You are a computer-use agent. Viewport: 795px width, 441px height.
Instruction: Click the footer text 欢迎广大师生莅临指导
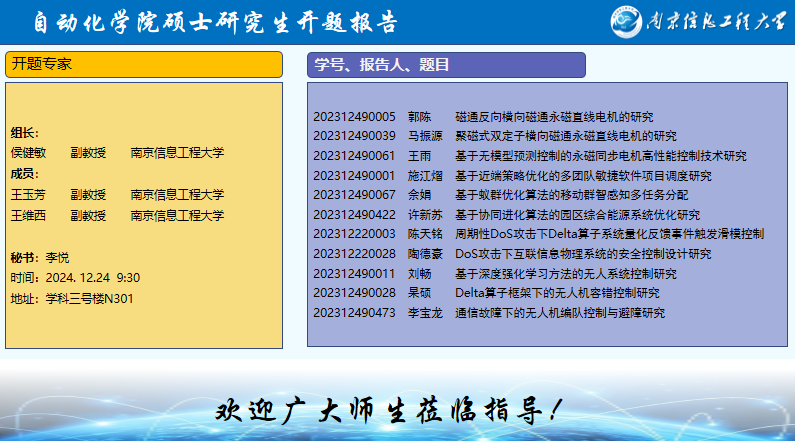click(390, 409)
